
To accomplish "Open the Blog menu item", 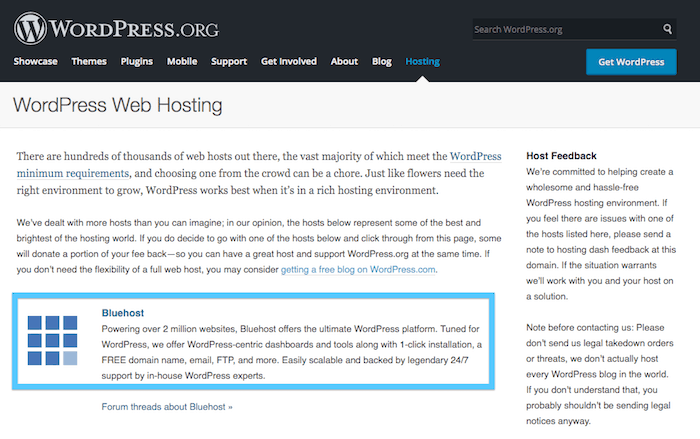I will [382, 61].
